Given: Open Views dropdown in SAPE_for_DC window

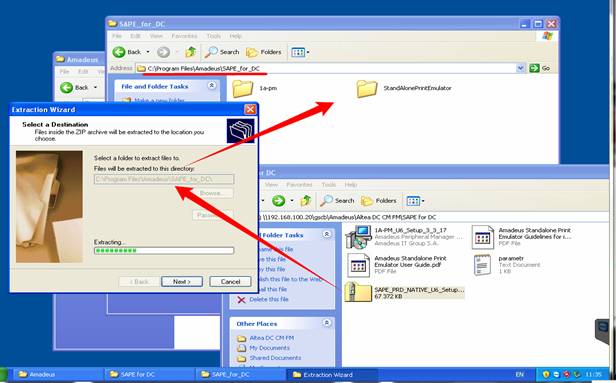Looking at the screenshot, I should [x=300, y=52].
